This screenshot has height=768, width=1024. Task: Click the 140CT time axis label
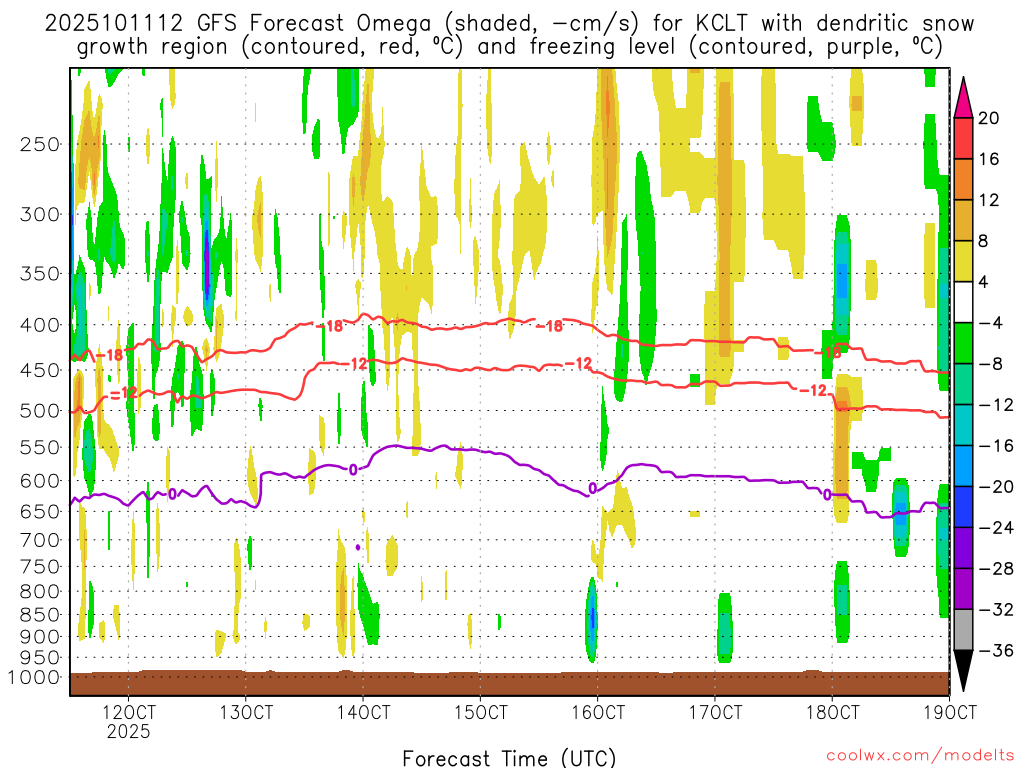pos(363,712)
